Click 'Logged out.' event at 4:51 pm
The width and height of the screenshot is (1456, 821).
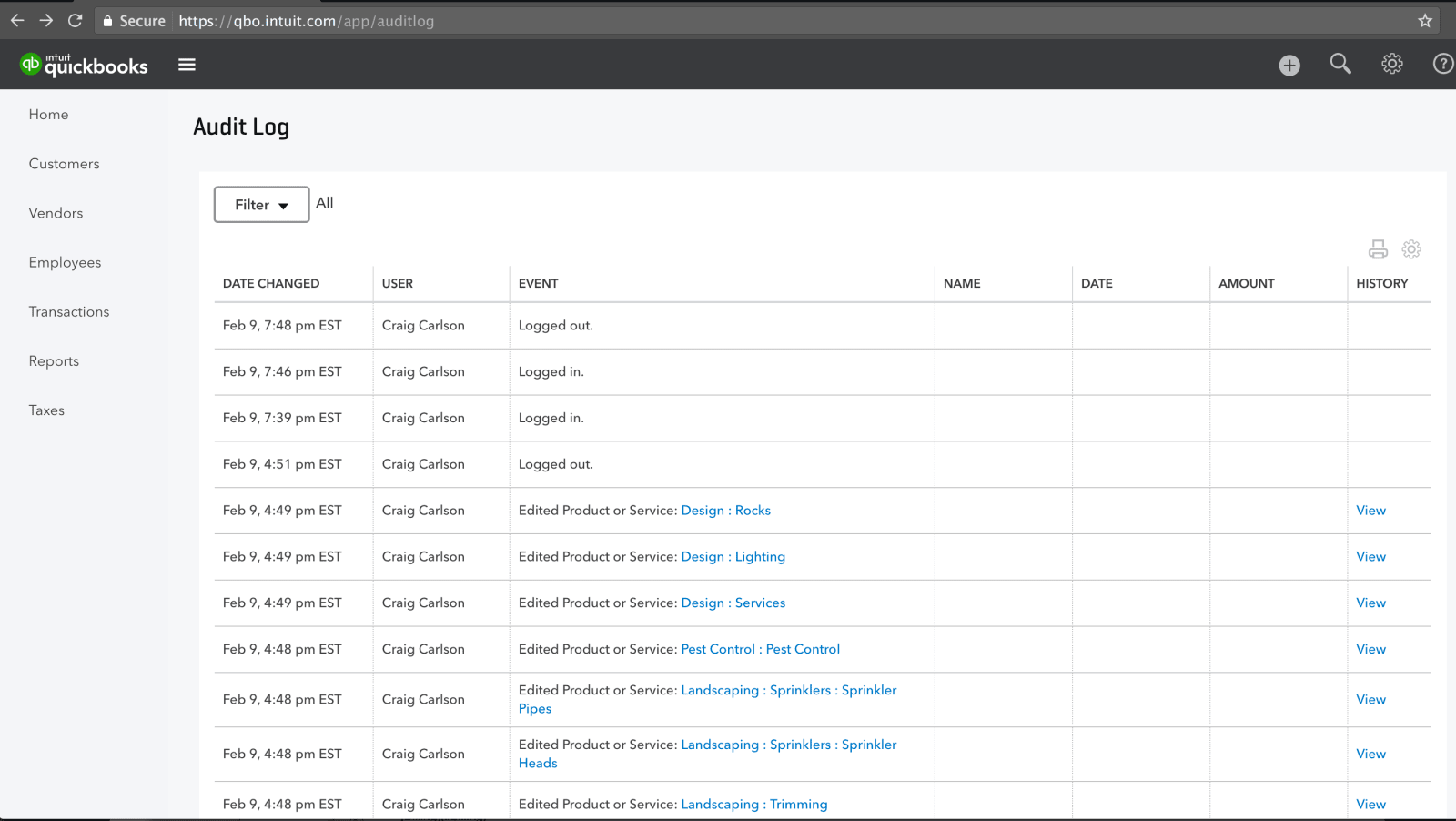555,464
